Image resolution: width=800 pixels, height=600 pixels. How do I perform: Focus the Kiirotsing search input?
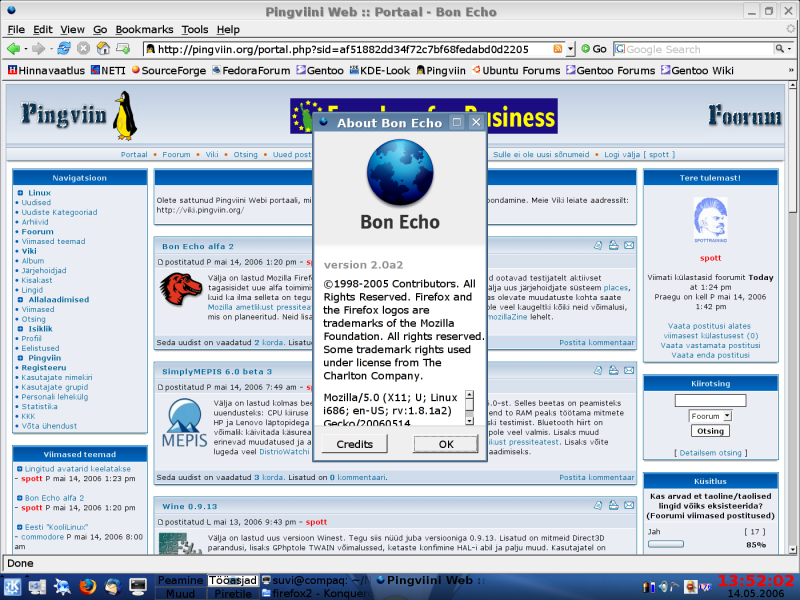click(710, 401)
